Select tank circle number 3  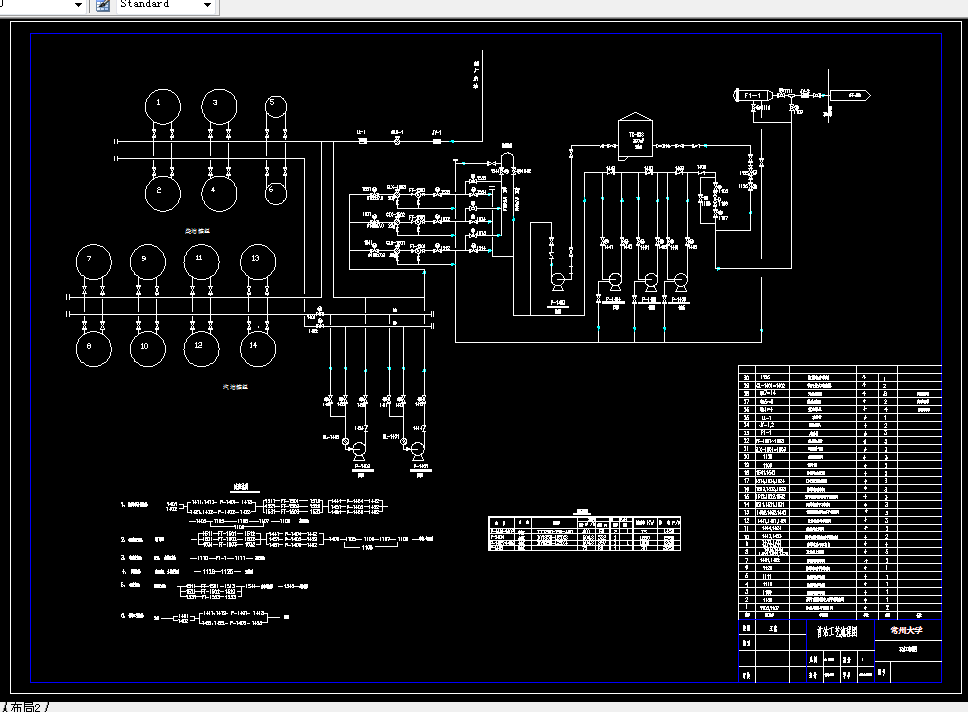(x=219, y=107)
